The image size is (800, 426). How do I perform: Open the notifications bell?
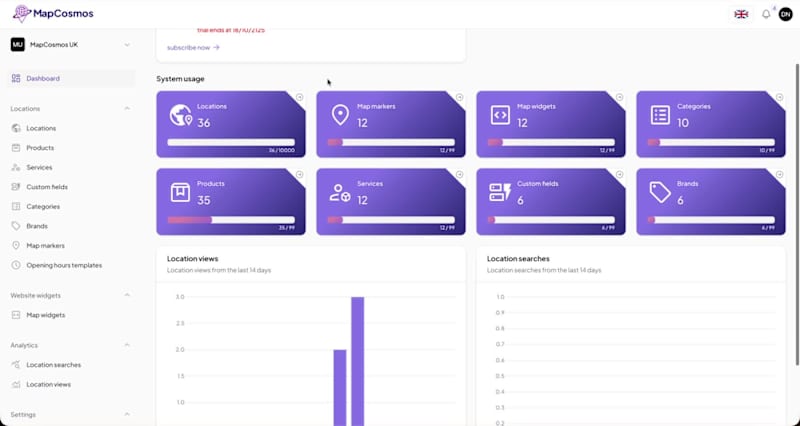[766, 14]
